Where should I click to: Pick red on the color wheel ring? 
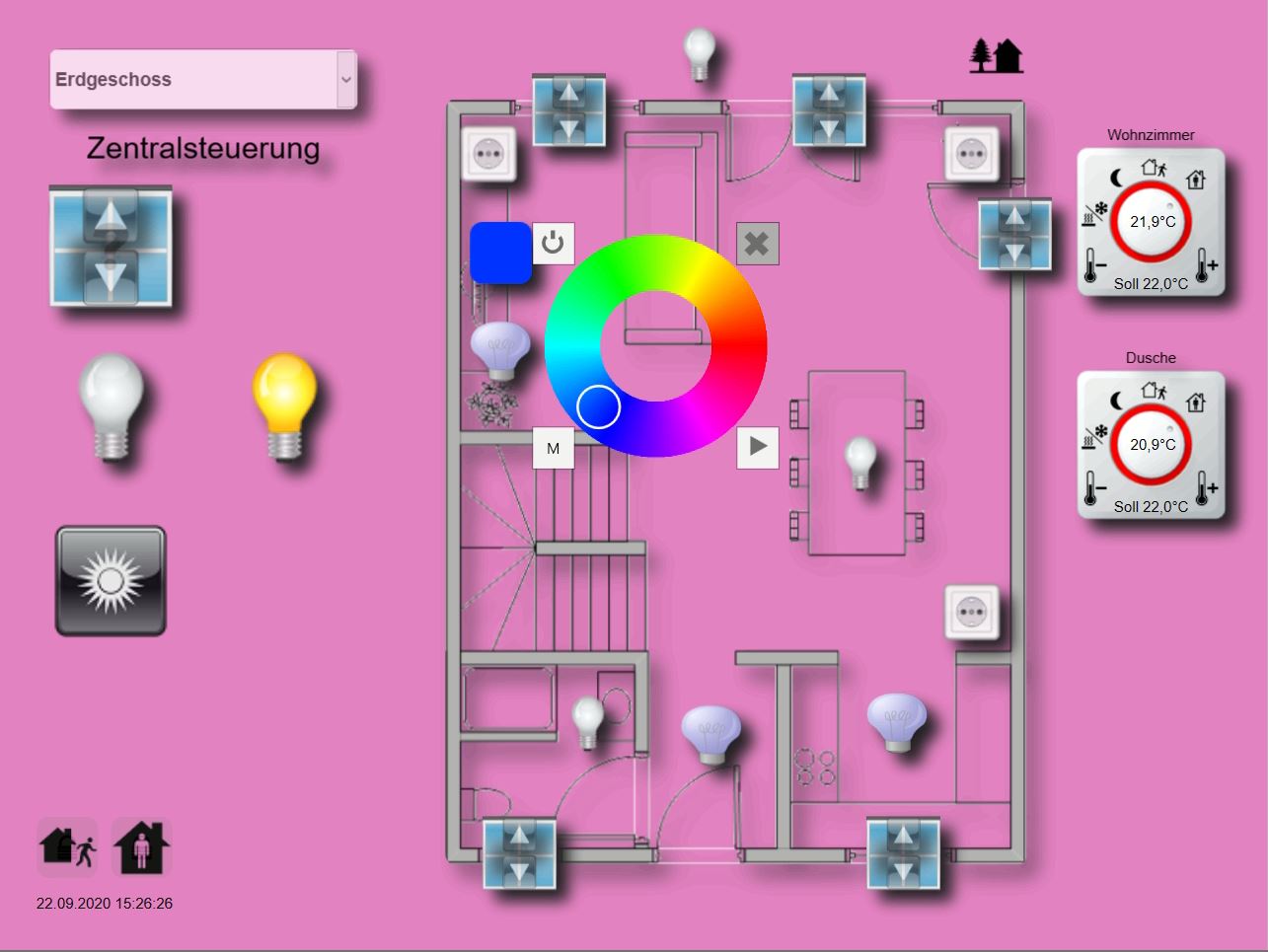(x=738, y=346)
